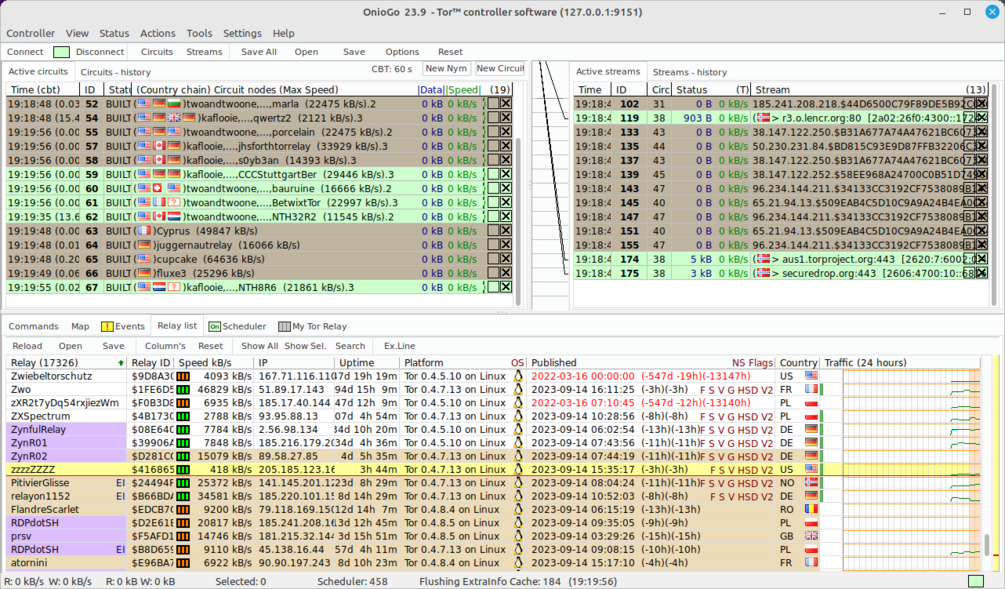Image resolution: width=1005 pixels, height=589 pixels.
Task: Click the Scheduler 'On' indicator icon
Action: [215, 326]
